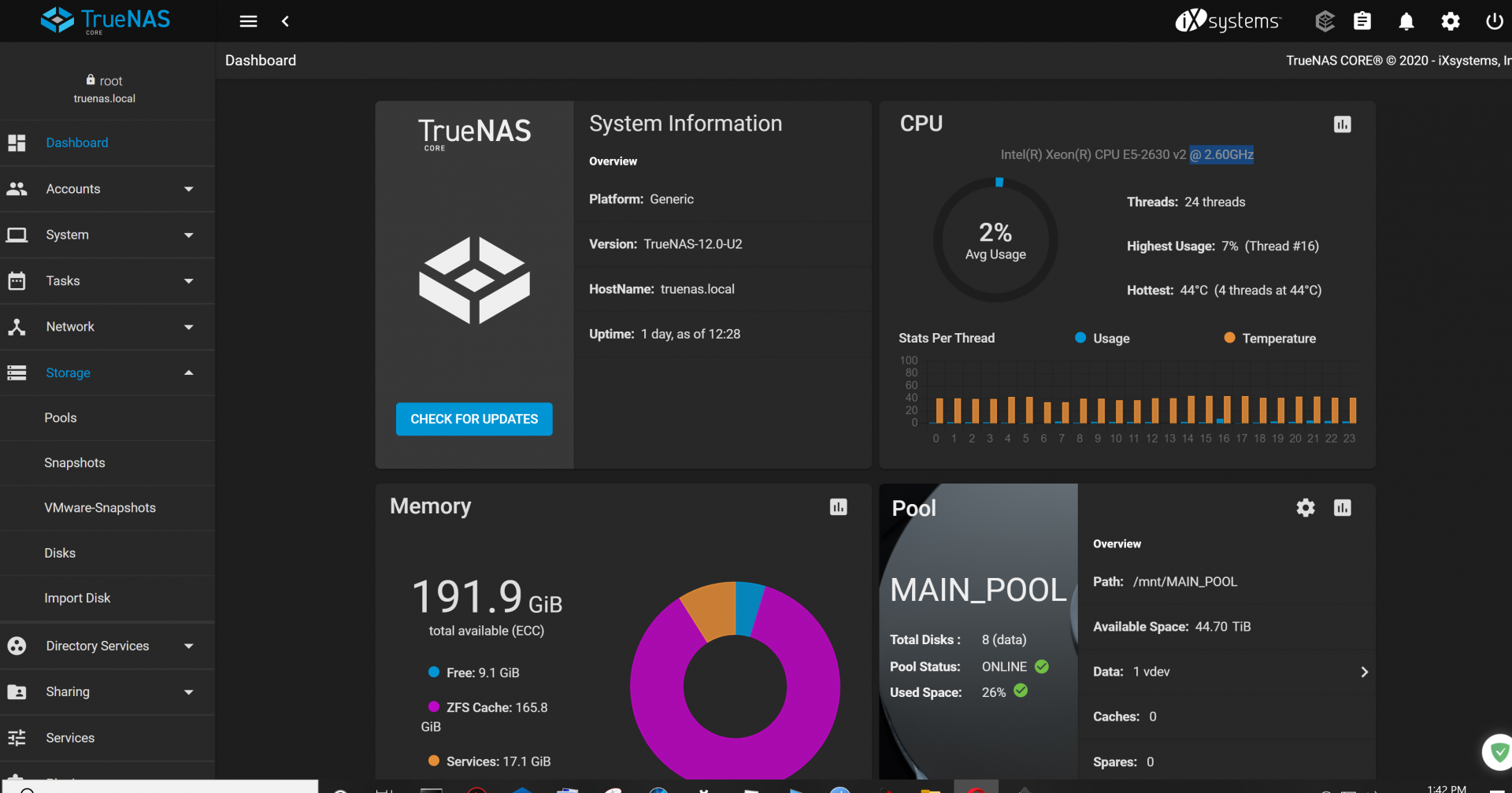Image resolution: width=1512 pixels, height=793 pixels.
Task: Open Pool settings gear icon
Action: point(1306,508)
